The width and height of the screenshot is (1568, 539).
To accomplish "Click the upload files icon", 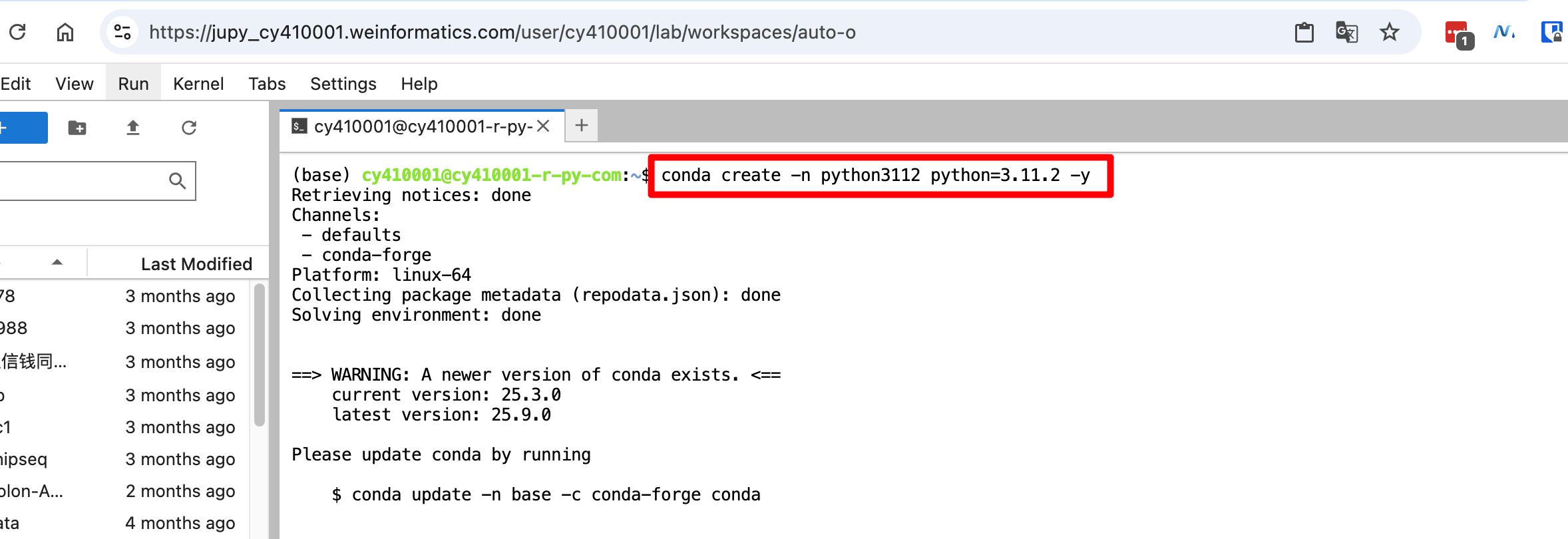I will coord(133,128).
